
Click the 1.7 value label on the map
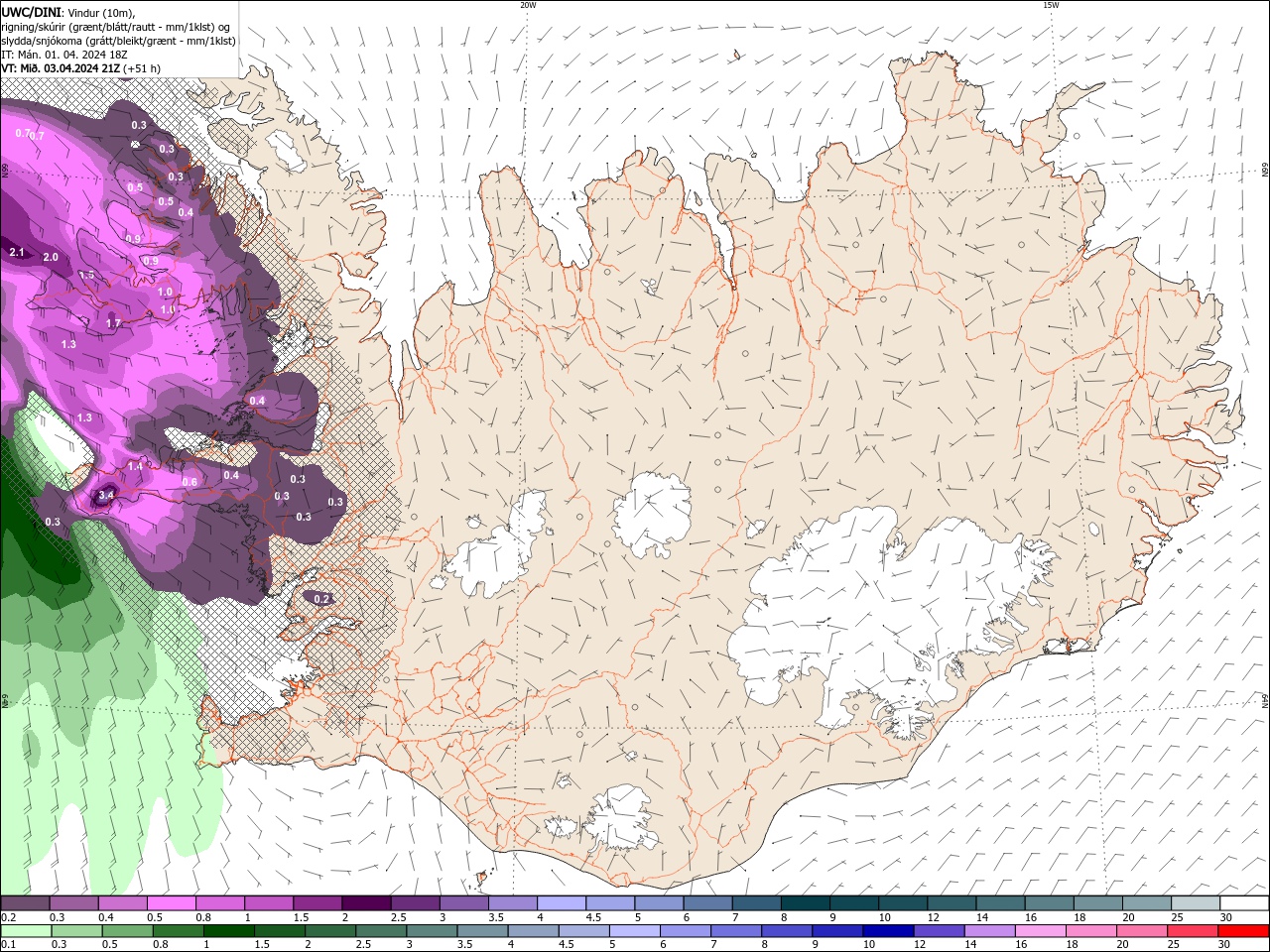[x=113, y=323]
